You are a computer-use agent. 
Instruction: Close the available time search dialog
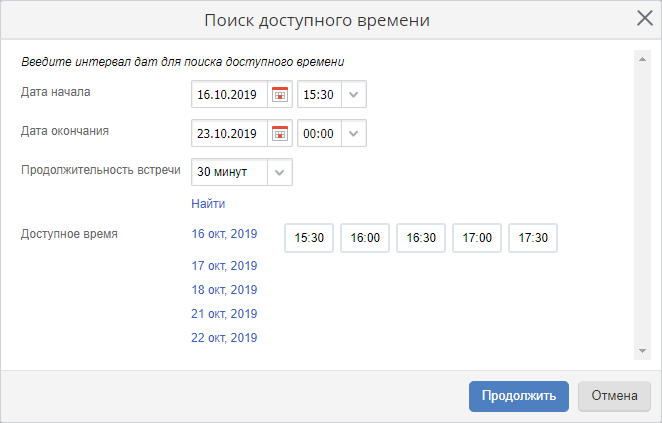645,18
